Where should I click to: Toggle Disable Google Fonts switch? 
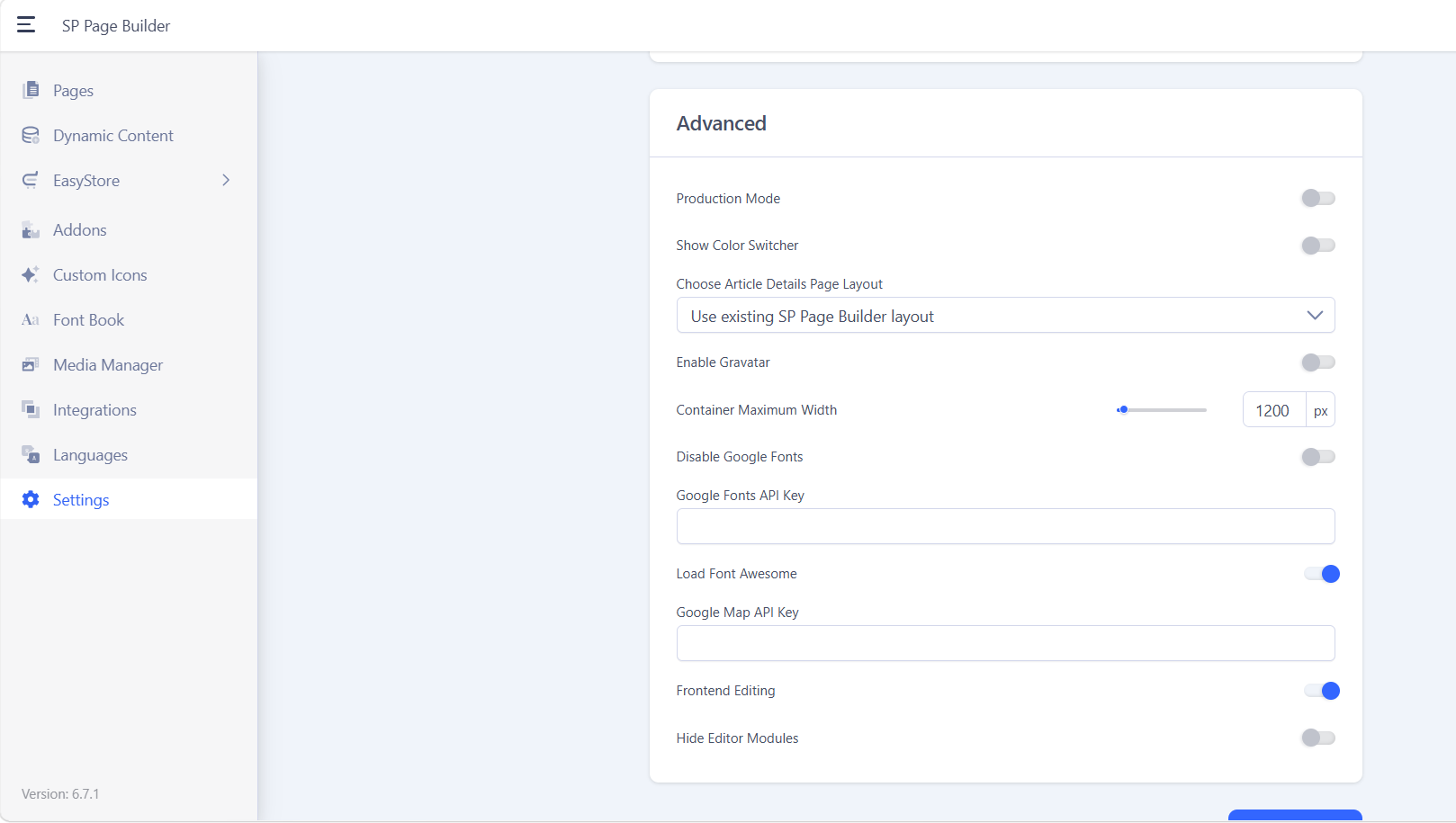(1318, 456)
